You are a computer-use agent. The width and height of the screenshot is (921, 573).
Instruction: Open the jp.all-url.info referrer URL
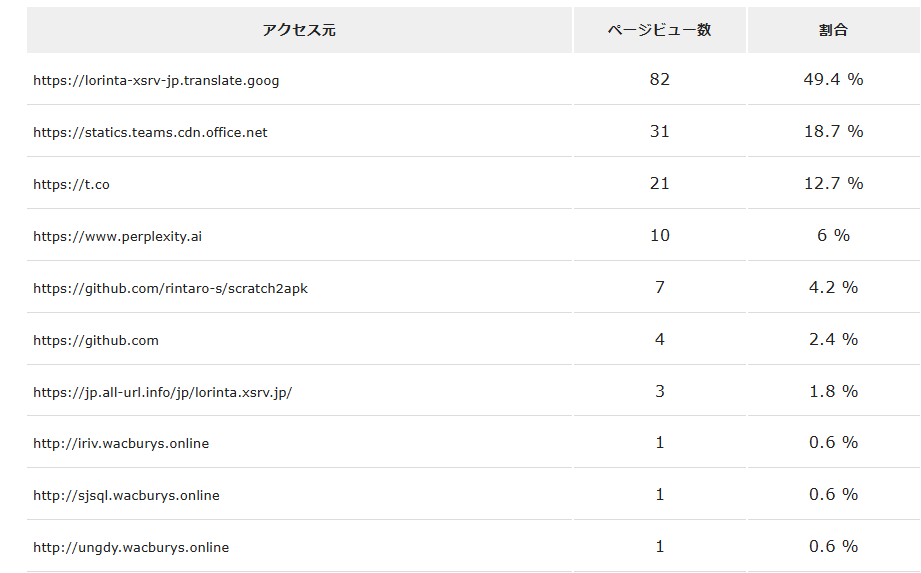tap(162, 392)
